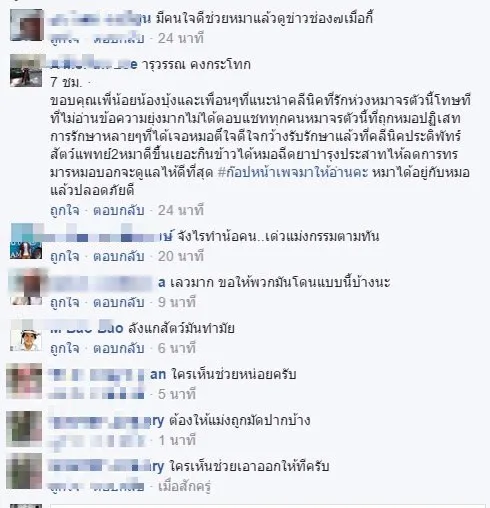This screenshot has height=508, width=490.
Task: Like the Bao Bao comment
Action: 65,348
